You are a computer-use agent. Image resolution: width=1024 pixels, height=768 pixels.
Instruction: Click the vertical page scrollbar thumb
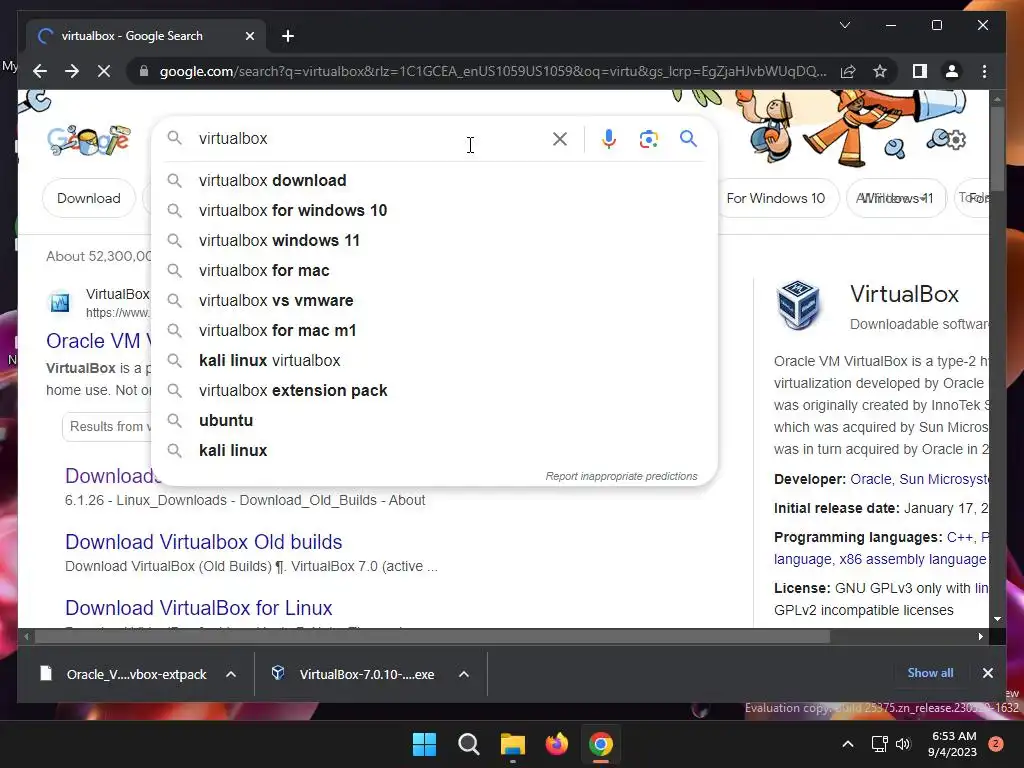tap(997, 149)
